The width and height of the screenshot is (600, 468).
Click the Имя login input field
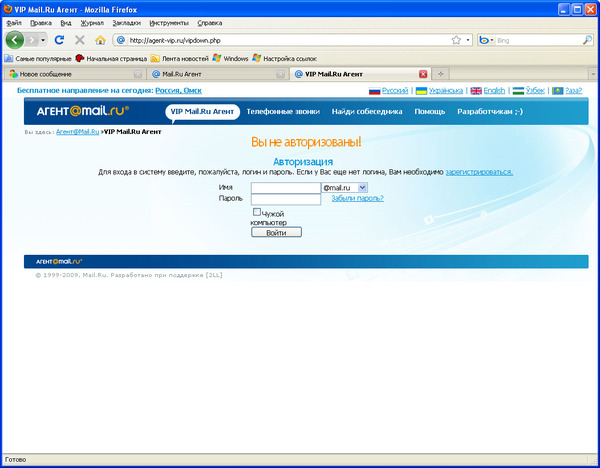point(286,188)
